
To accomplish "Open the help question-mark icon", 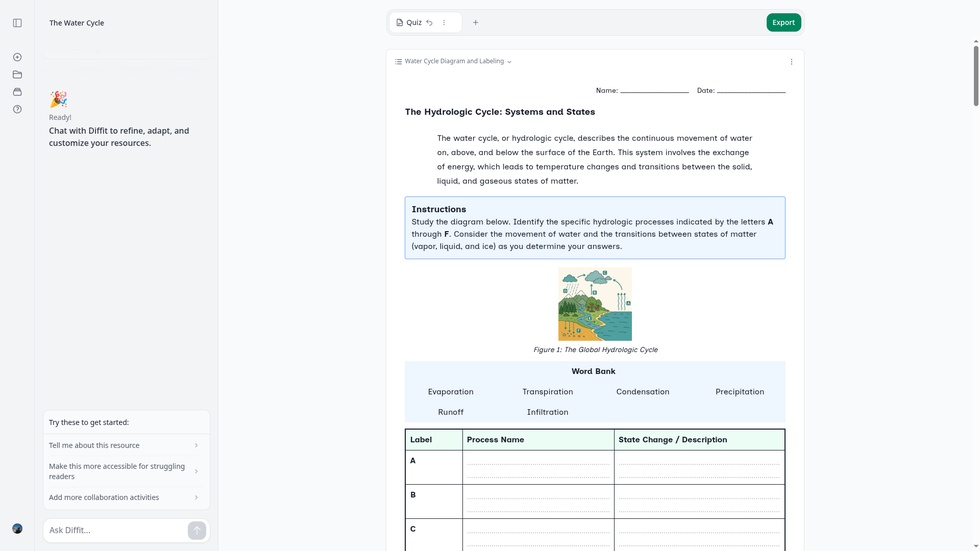I will (x=18, y=109).
